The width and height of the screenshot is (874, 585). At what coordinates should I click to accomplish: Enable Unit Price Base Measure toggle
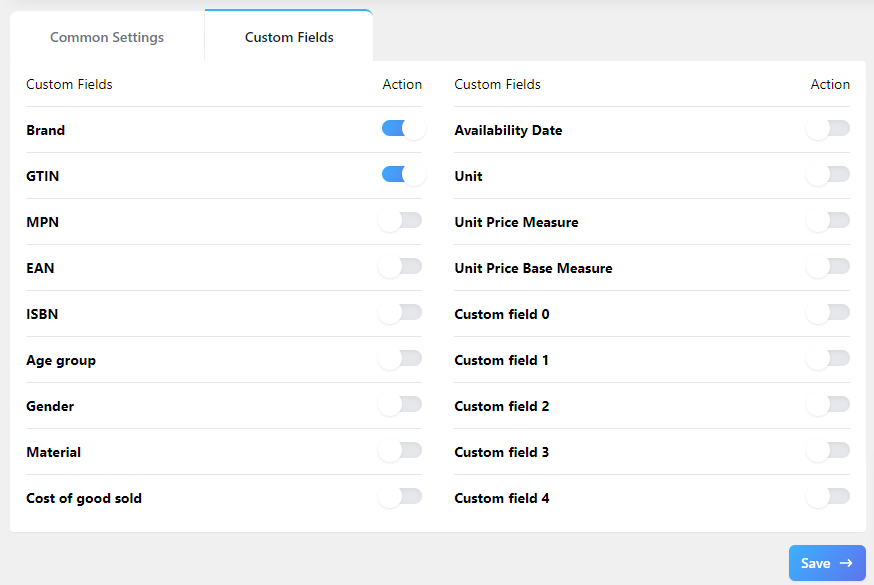point(829,267)
